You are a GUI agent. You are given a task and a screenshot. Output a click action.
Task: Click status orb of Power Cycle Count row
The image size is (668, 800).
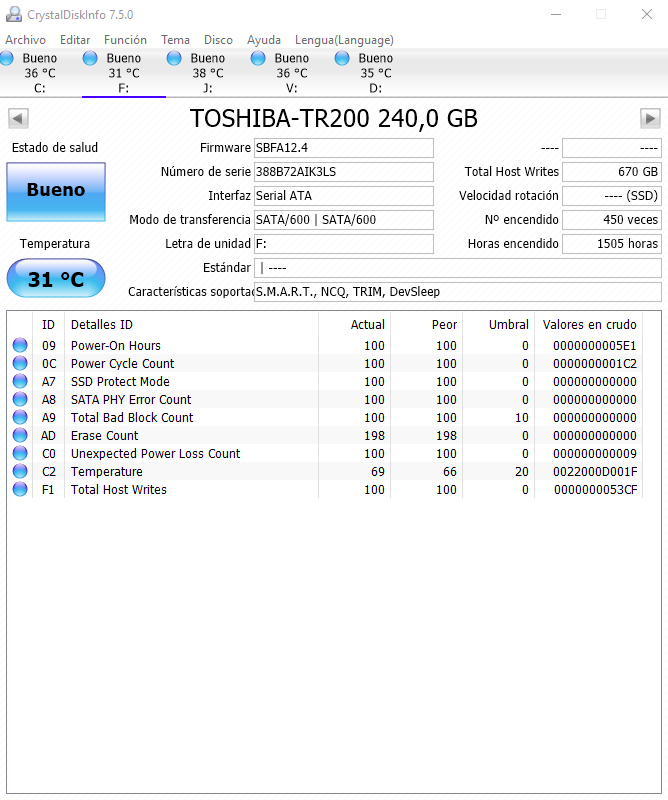(x=20, y=363)
